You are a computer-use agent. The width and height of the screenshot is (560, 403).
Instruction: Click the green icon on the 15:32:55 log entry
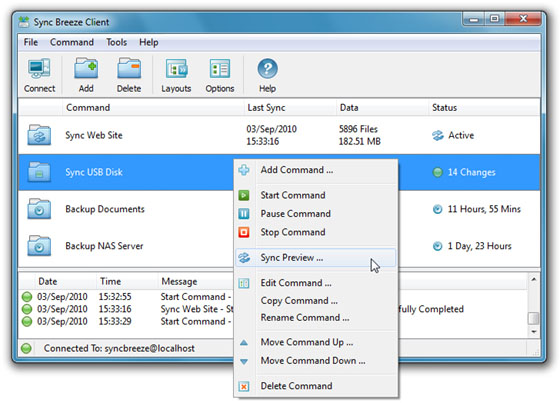(27, 297)
